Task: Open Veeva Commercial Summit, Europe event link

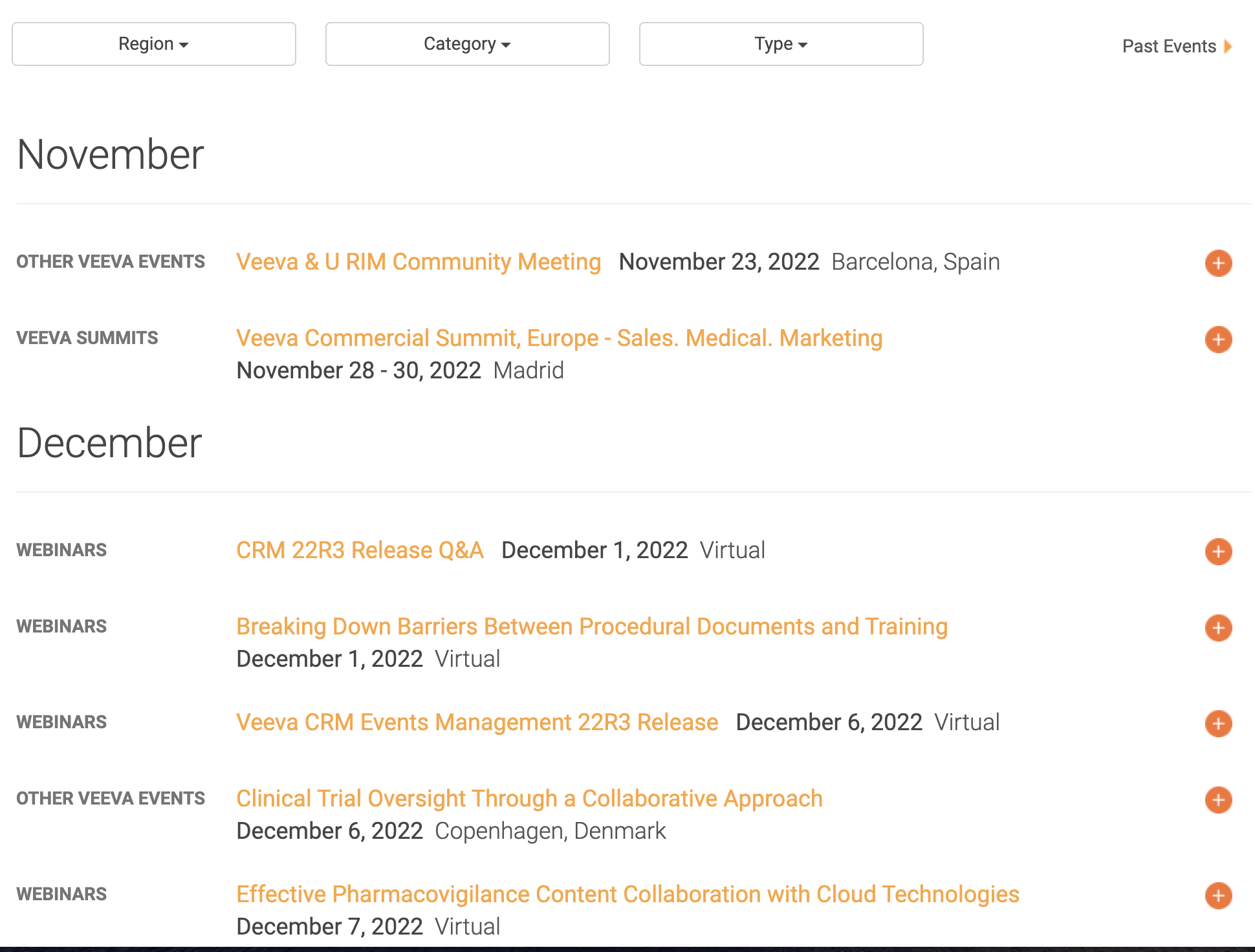Action: tap(559, 338)
